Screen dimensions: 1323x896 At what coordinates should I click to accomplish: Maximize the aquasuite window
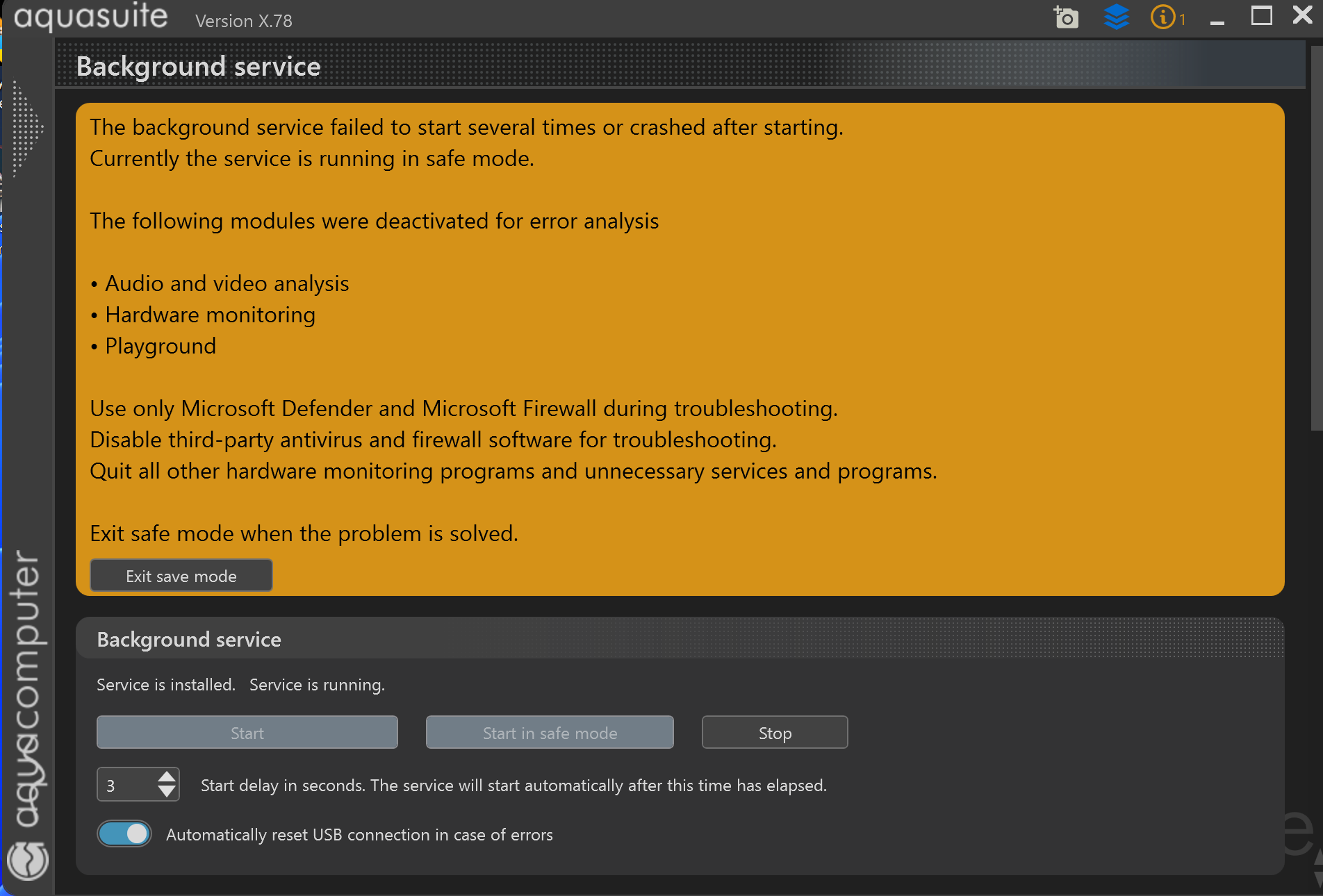1261,15
